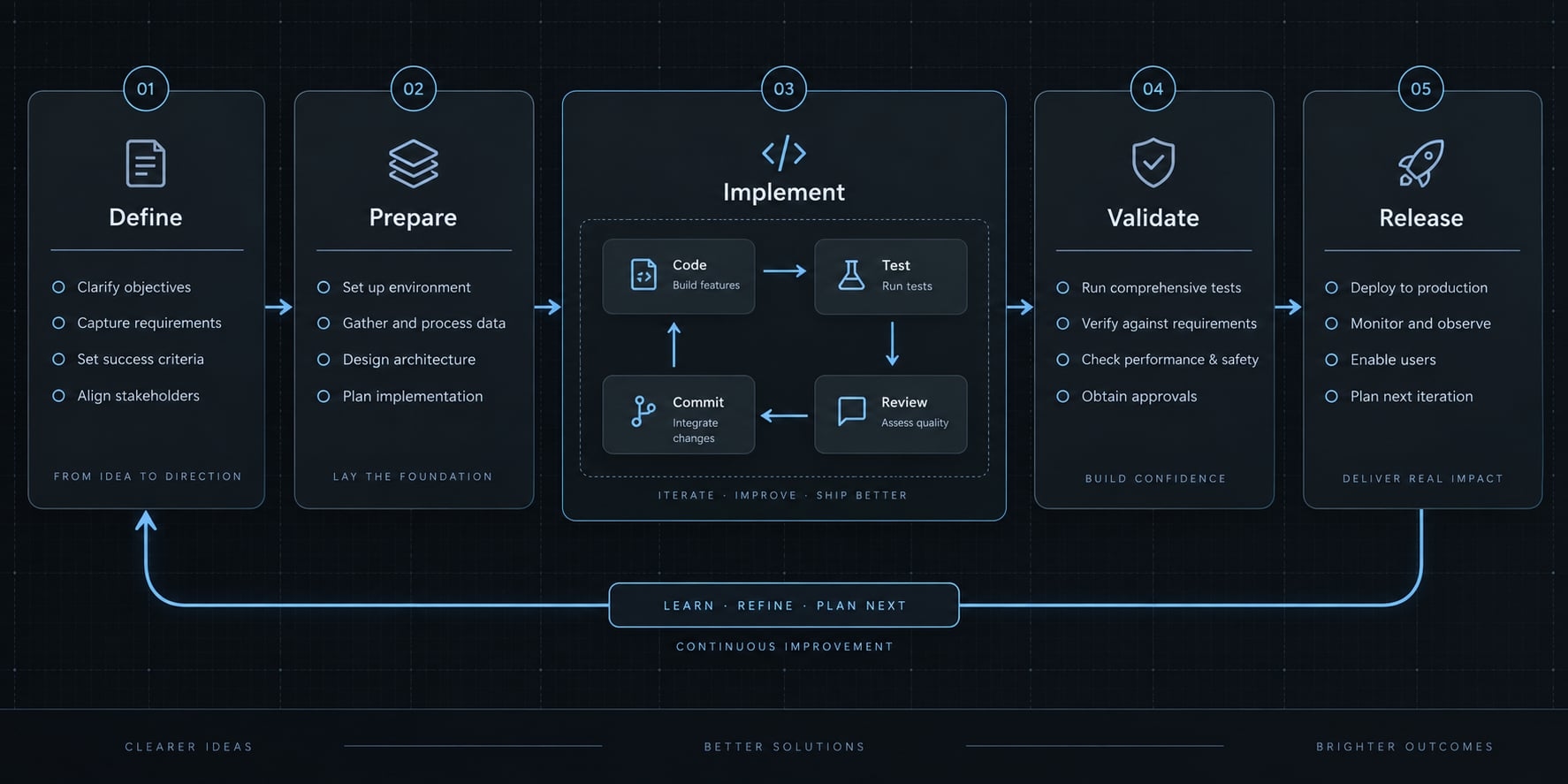The height and width of the screenshot is (784, 1568).
Task: Select step number 01 badge
Action: (x=146, y=88)
